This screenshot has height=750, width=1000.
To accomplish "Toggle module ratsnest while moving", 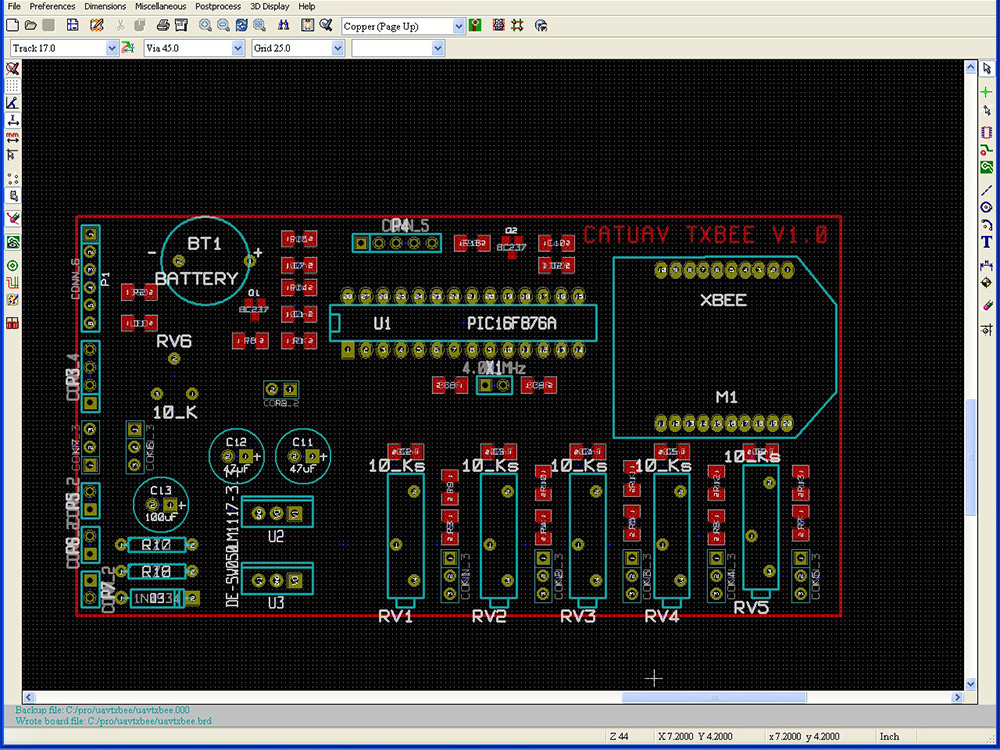I will click(x=12, y=195).
